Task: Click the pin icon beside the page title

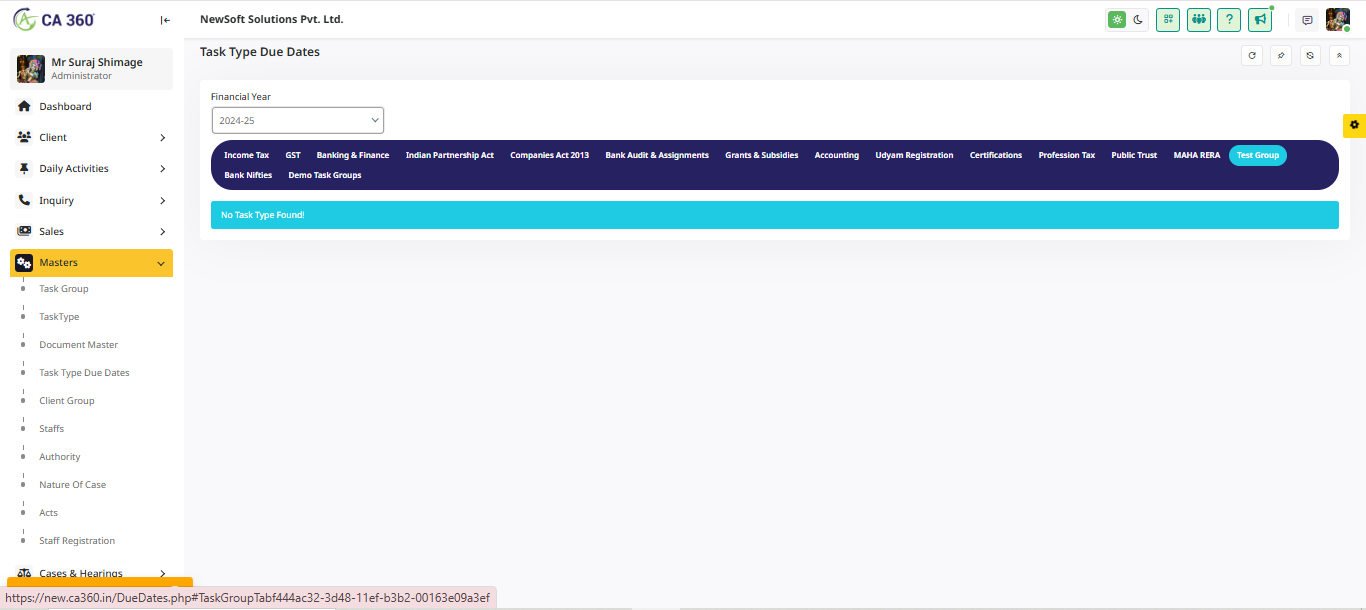Action: click(1281, 56)
